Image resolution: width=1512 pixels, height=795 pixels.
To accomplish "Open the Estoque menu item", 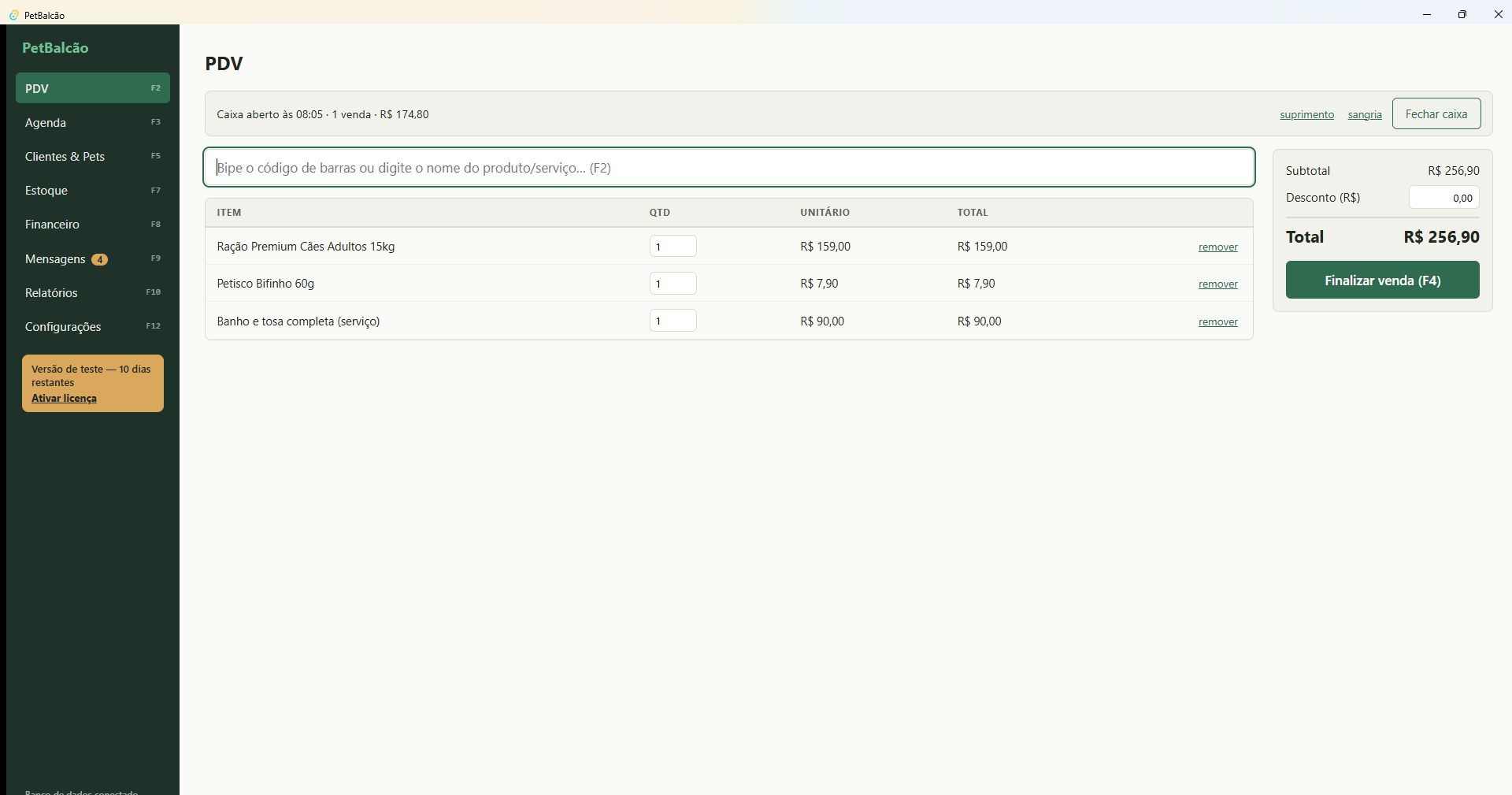I will 93,190.
